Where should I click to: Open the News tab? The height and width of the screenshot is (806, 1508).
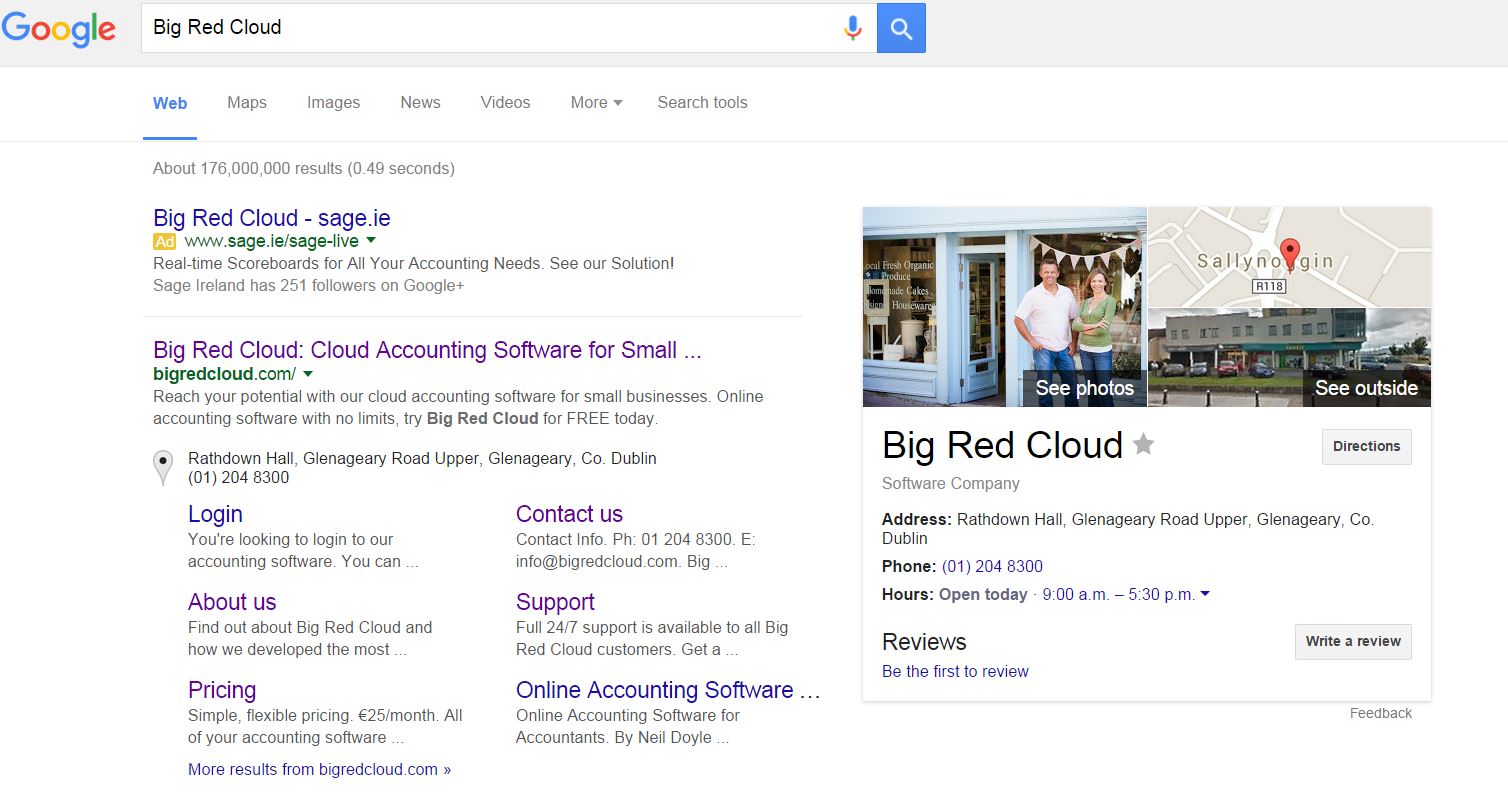coord(420,102)
